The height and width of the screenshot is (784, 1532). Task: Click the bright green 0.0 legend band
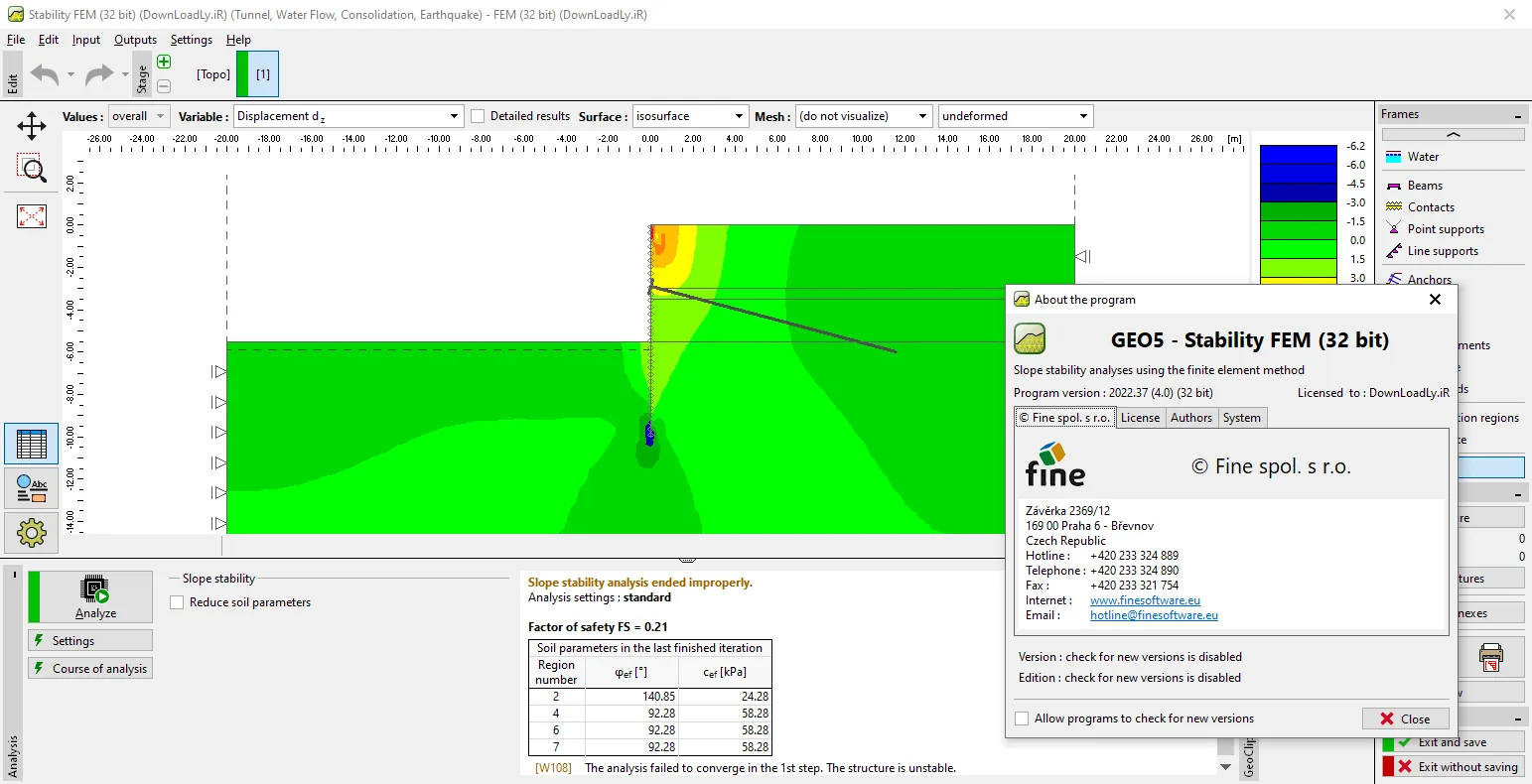click(1299, 249)
